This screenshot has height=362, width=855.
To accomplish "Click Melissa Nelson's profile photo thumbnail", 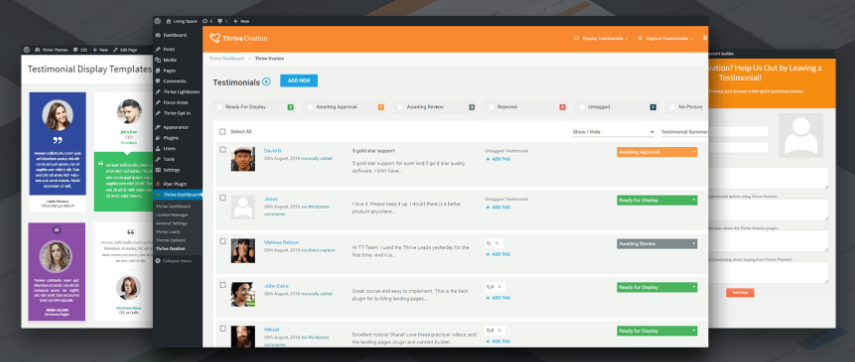I will pos(243,251).
